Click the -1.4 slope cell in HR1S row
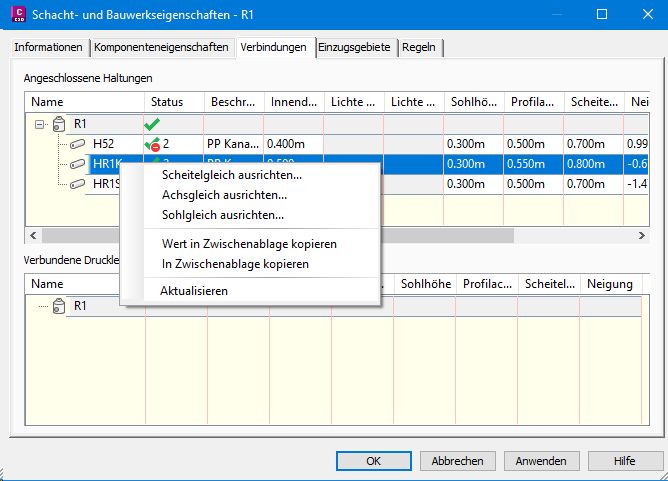 pyautogui.click(x=637, y=184)
